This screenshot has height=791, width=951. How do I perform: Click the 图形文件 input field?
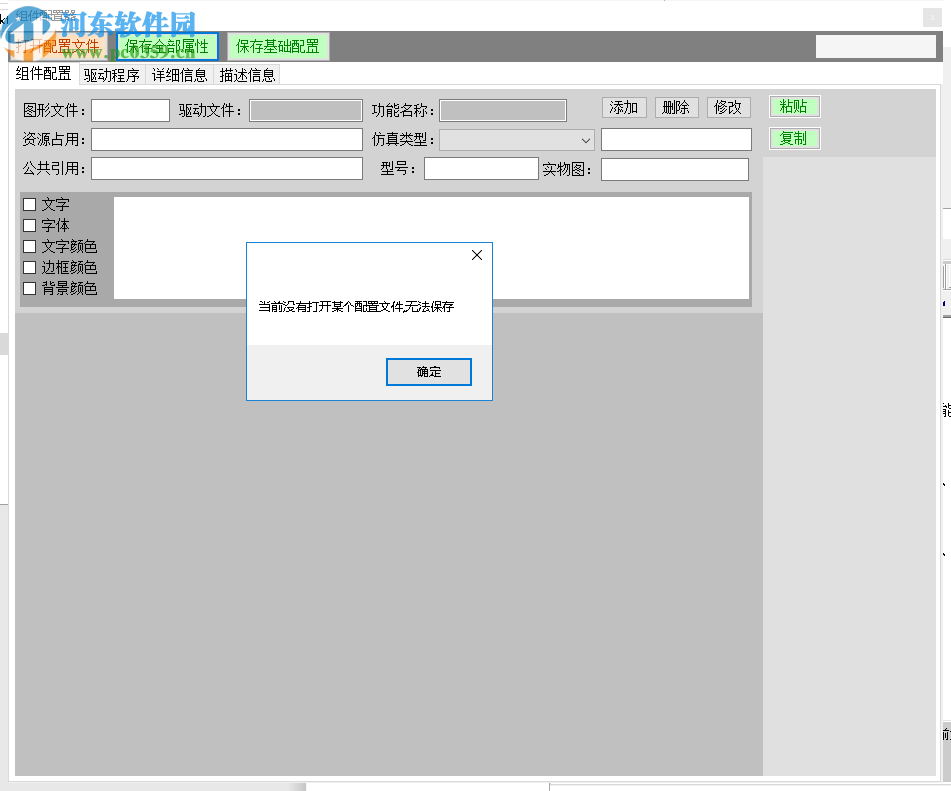pyautogui.click(x=130, y=110)
